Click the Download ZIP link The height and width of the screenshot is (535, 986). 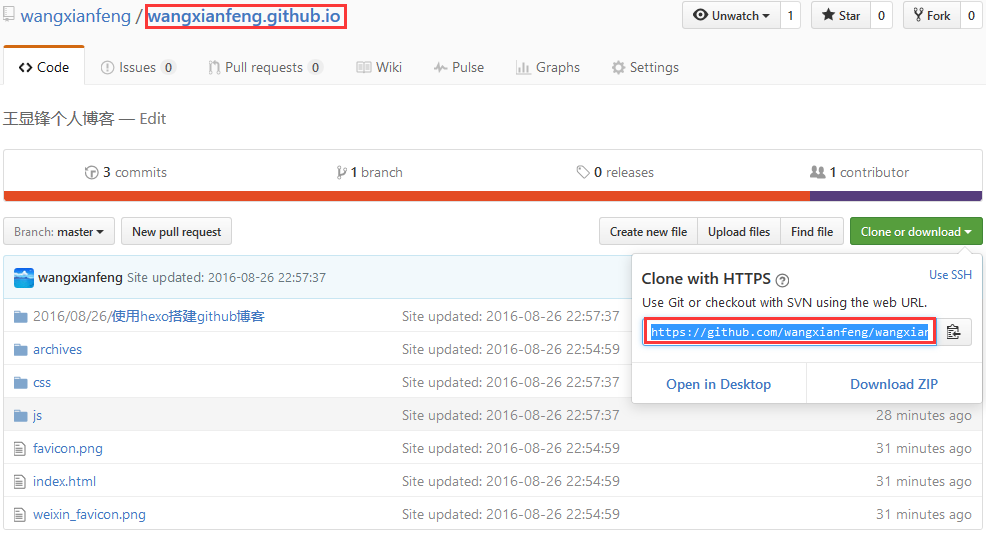(x=893, y=384)
